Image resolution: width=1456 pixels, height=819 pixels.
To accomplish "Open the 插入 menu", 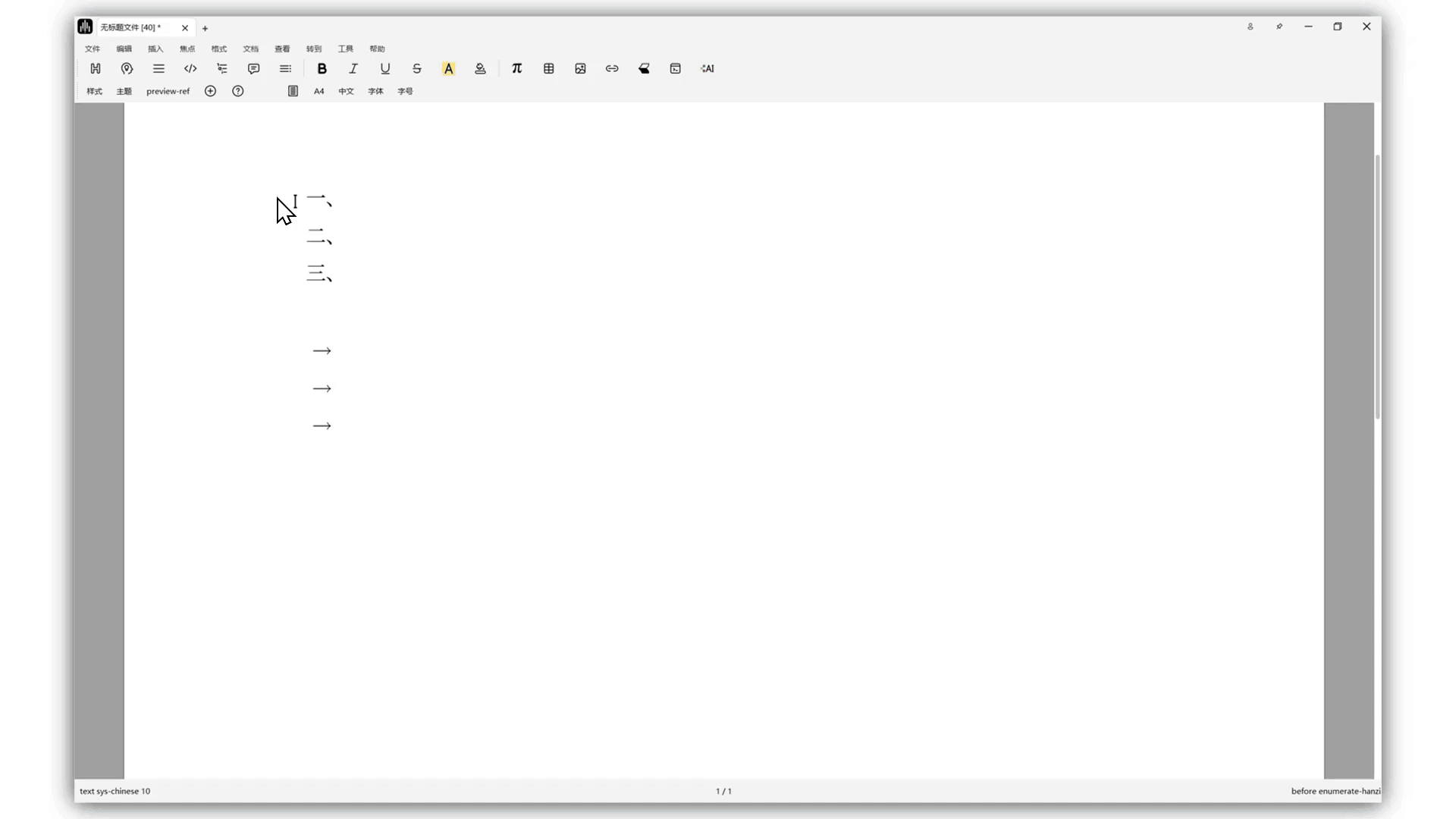I will [x=155, y=49].
